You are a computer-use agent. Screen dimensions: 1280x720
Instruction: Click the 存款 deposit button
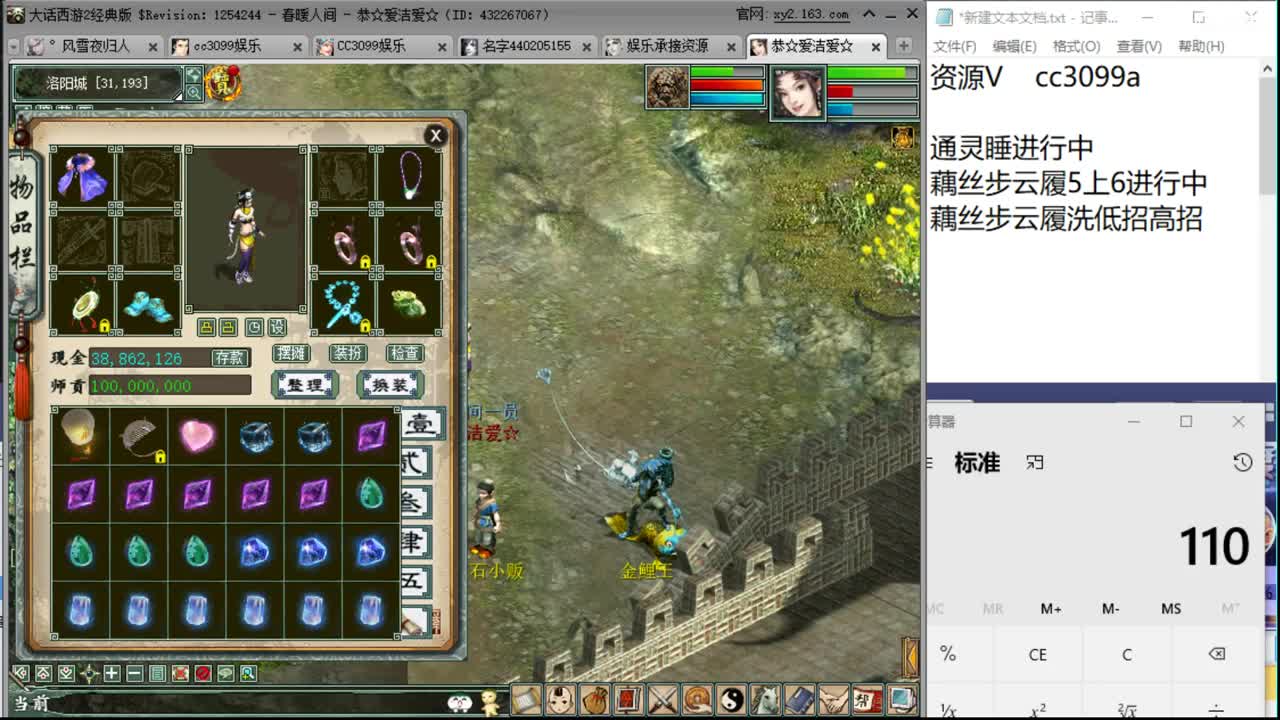tap(228, 357)
